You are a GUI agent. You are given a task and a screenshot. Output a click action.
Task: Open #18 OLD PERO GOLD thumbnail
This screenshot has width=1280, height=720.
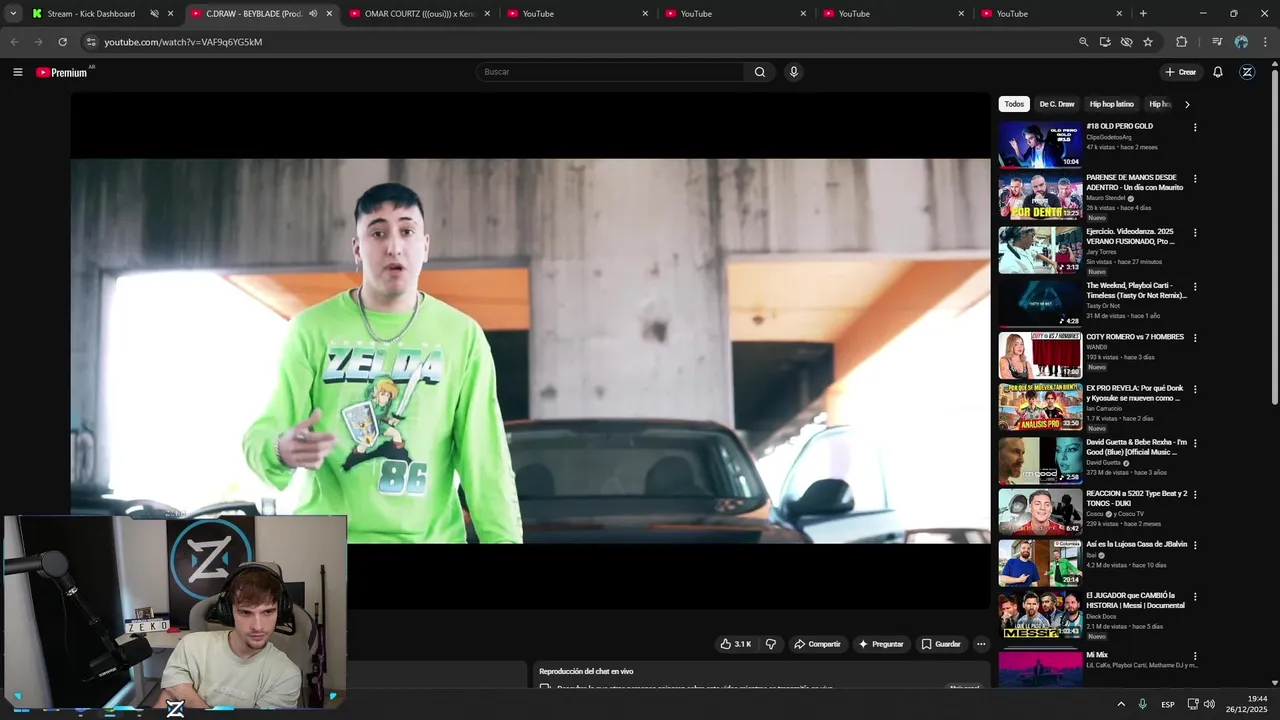tap(1040, 144)
